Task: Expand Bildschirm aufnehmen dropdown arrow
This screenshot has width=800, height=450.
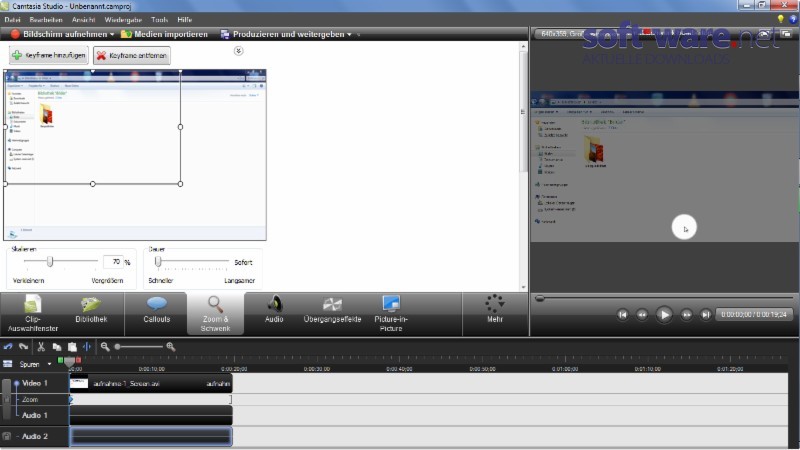Action: click(112, 35)
